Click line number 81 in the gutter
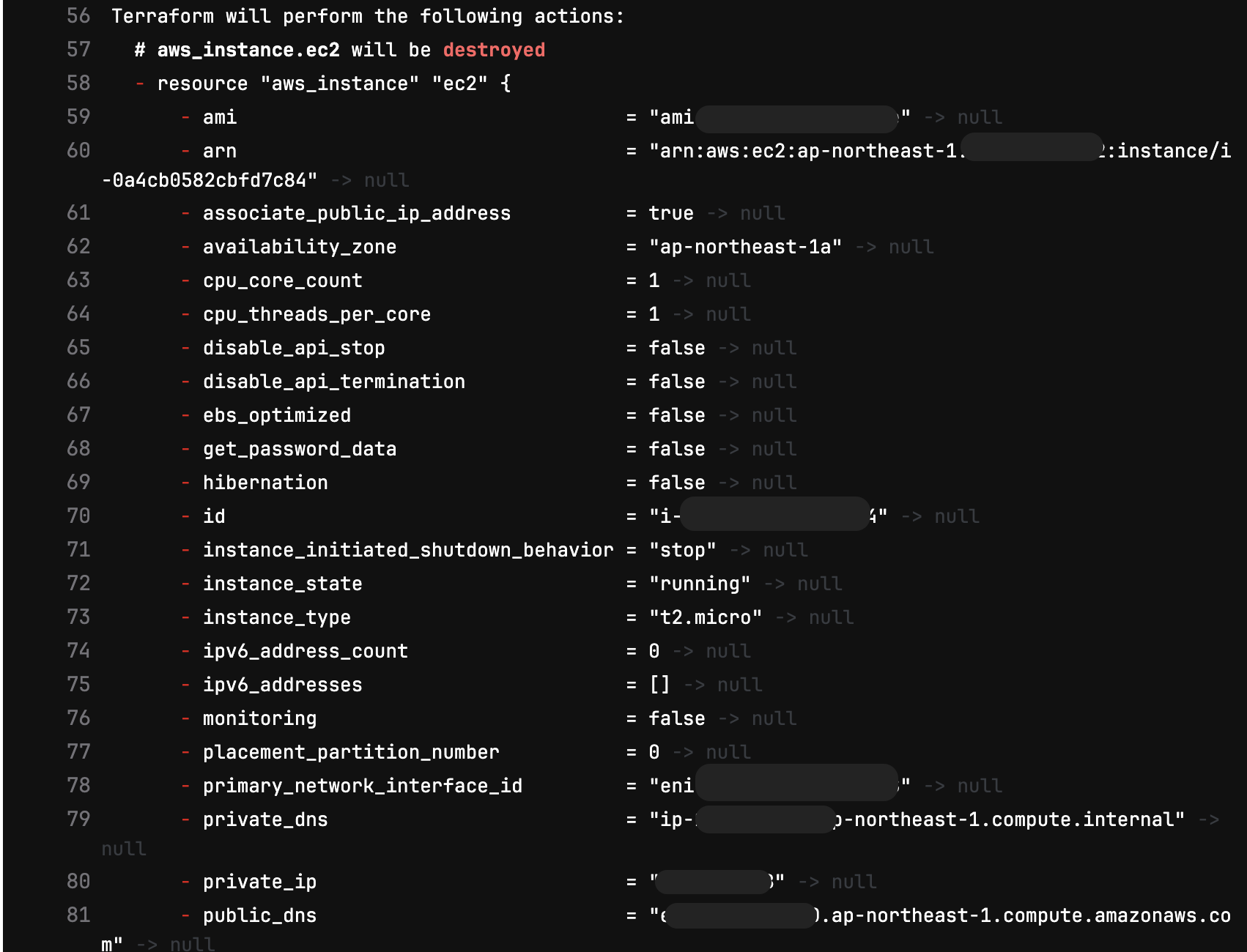The image size is (1247, 952). [x=78, y=915]
